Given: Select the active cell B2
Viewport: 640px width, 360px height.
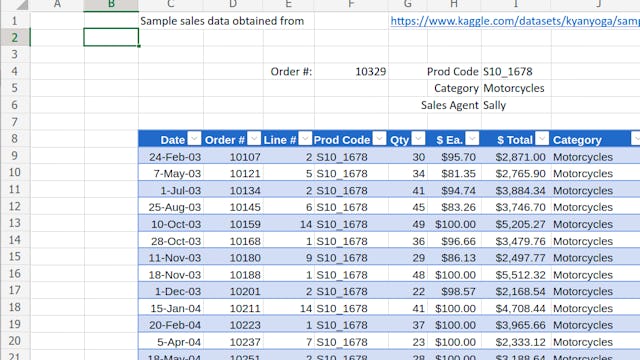Looking at the screenshot, I should 111,38.
